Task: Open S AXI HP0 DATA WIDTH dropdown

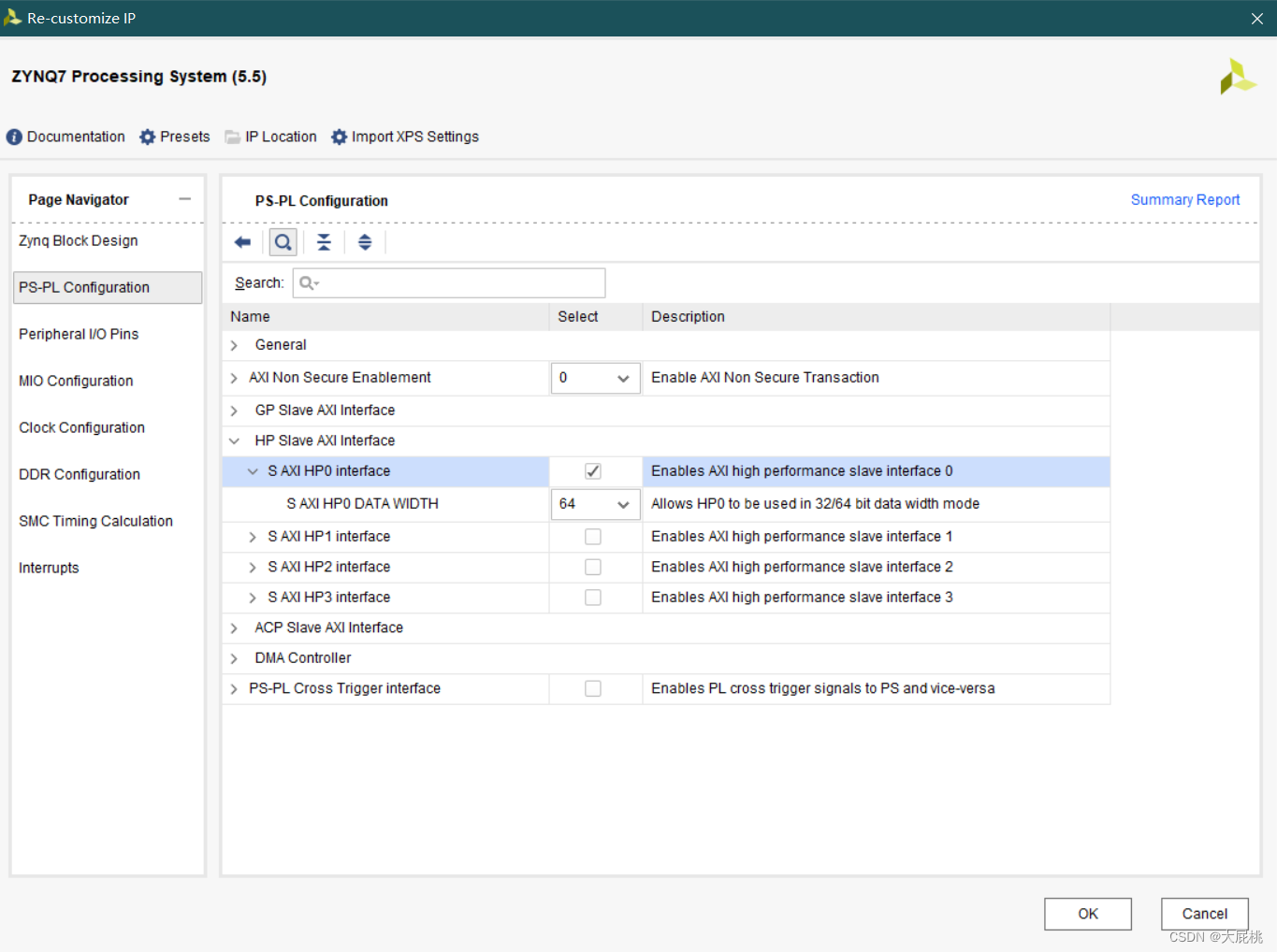Action: coord(595,504)
